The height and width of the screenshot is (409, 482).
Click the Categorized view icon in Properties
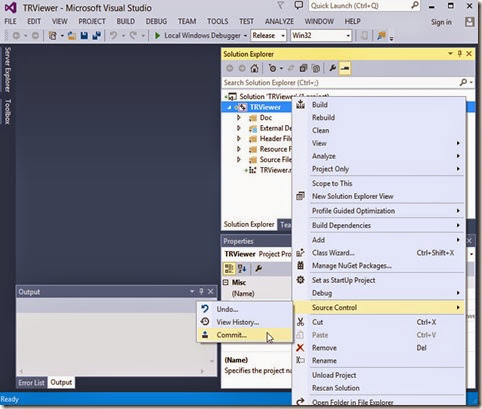pyautogui.click(x=229, y=268)
